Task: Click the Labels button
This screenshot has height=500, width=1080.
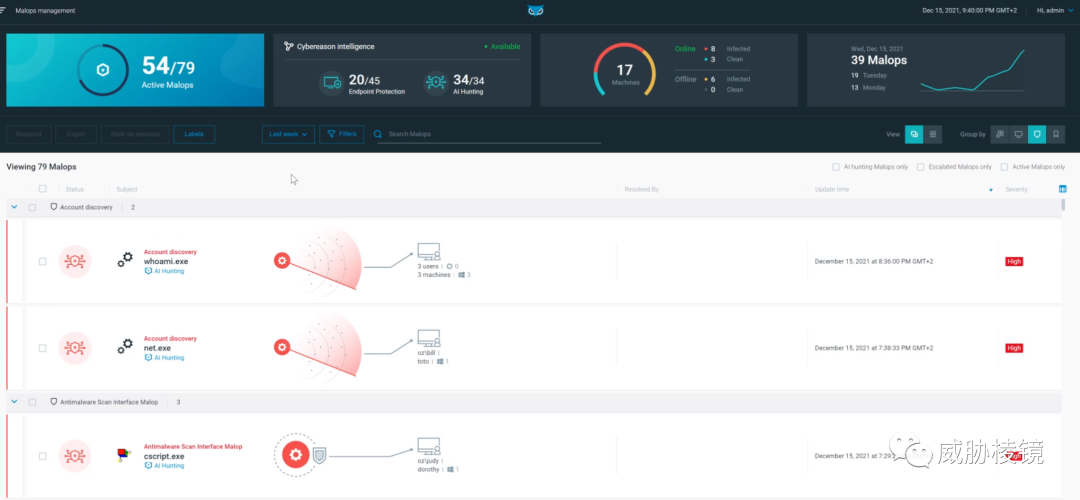Action: tap(194, 134)
